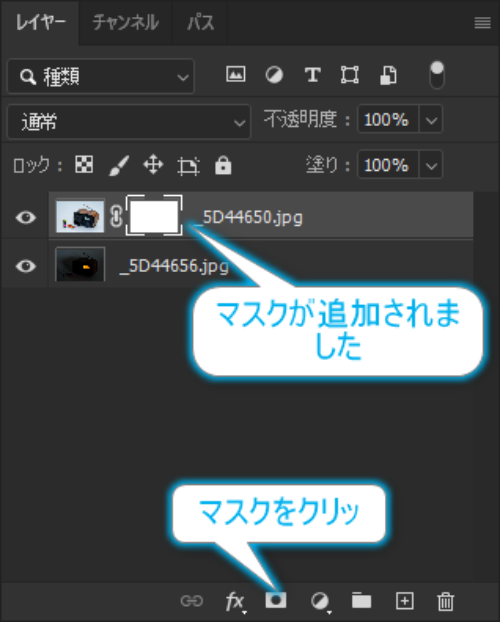Image resolution: width=500 pixels, height=622 pixels.
Task: Delete layer using the trash icon
Action: point(446,601)
